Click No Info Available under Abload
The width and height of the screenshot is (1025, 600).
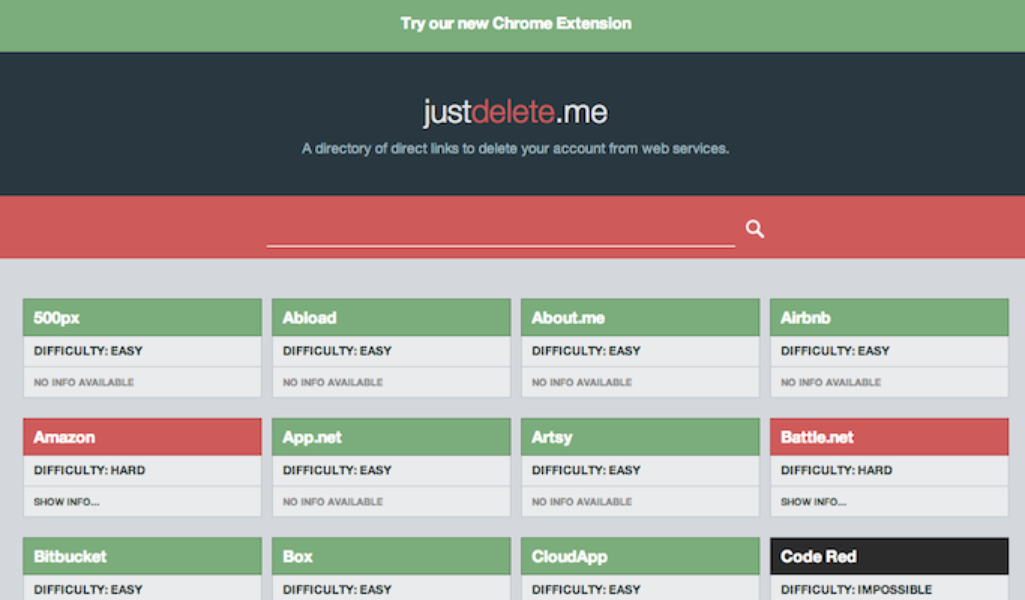click(x=333, y=382)
